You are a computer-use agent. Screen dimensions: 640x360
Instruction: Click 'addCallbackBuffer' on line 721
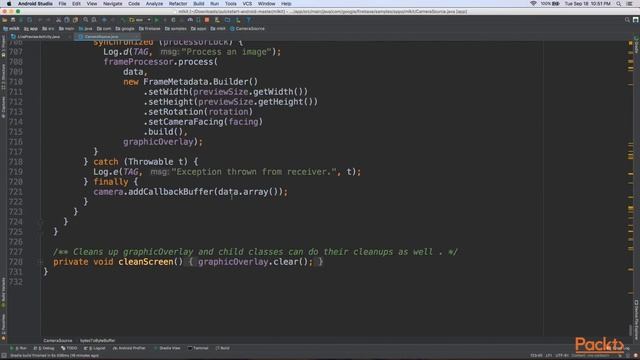pyautogui.click(x=171, y=192)
